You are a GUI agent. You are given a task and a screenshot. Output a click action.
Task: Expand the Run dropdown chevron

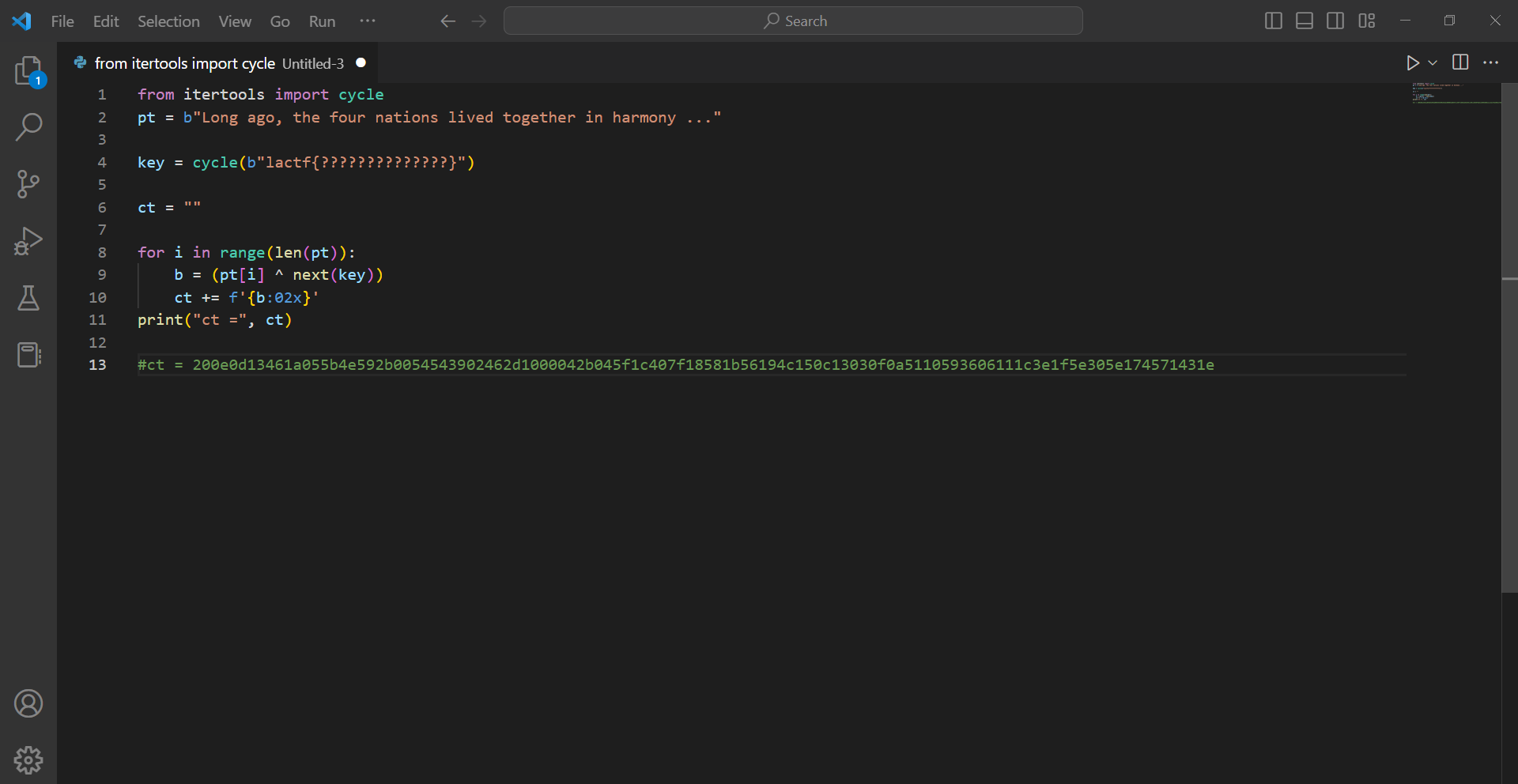pos(1433,62)
